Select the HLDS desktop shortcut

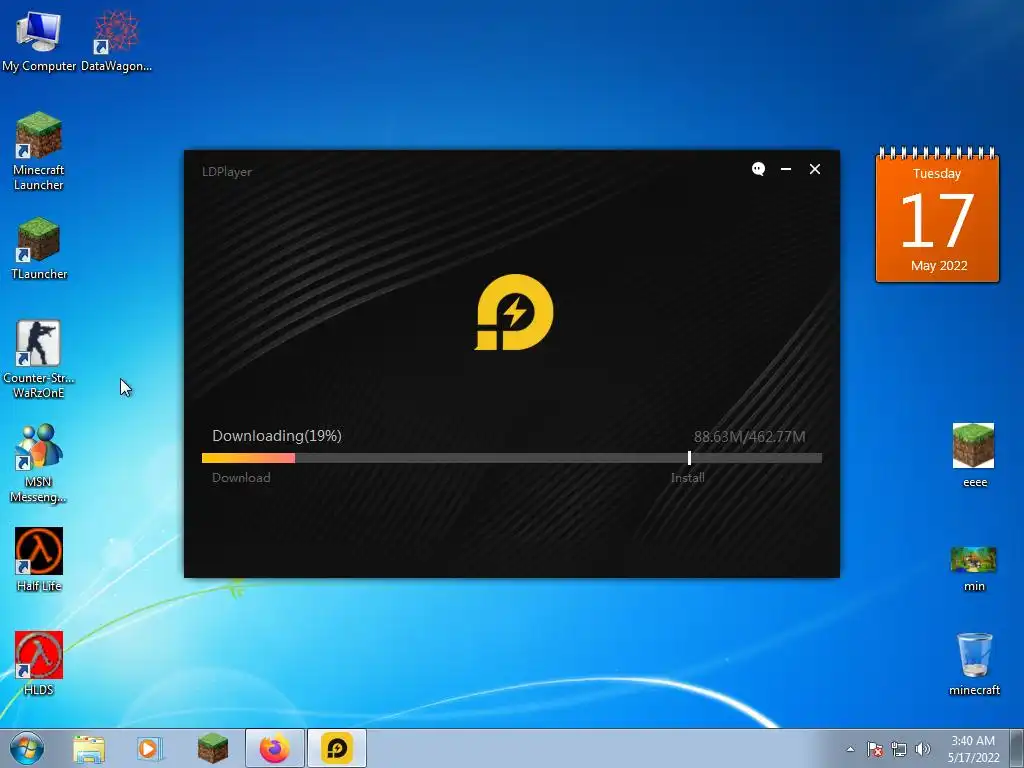39,663
